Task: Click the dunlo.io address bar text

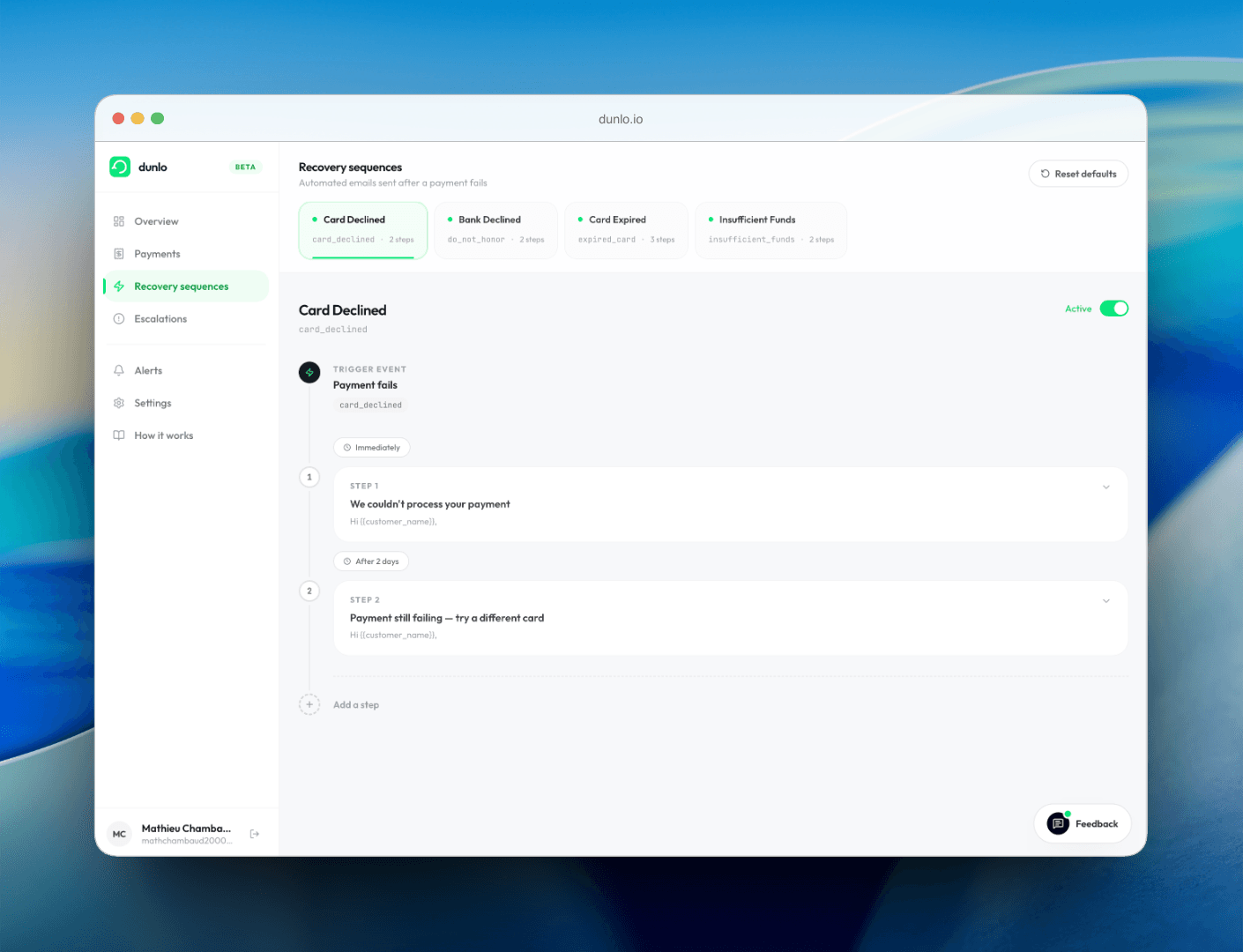Action: point(621,119)
